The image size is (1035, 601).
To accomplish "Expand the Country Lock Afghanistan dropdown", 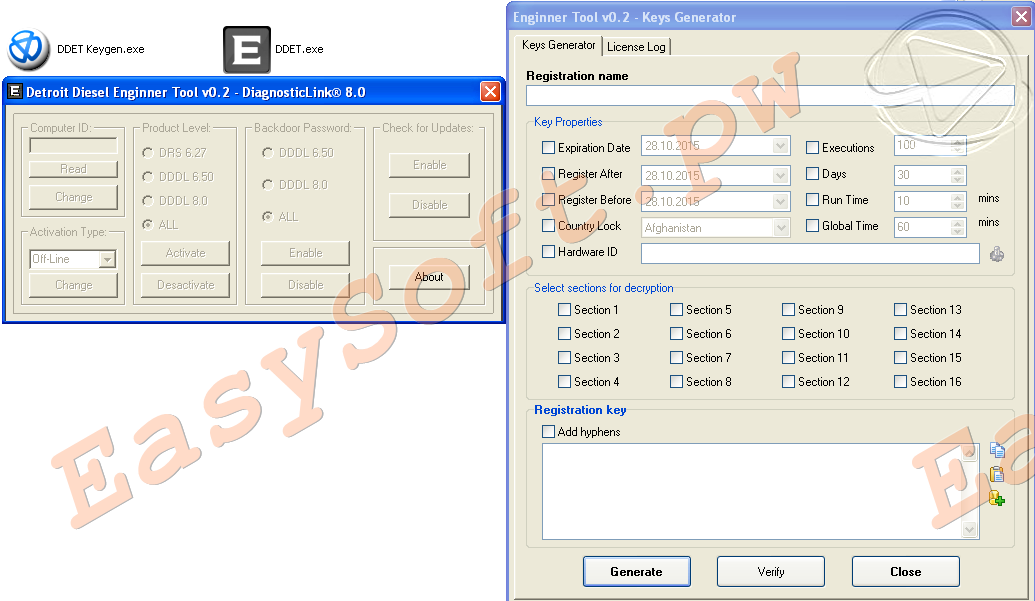I will click(x=781, y=228).
